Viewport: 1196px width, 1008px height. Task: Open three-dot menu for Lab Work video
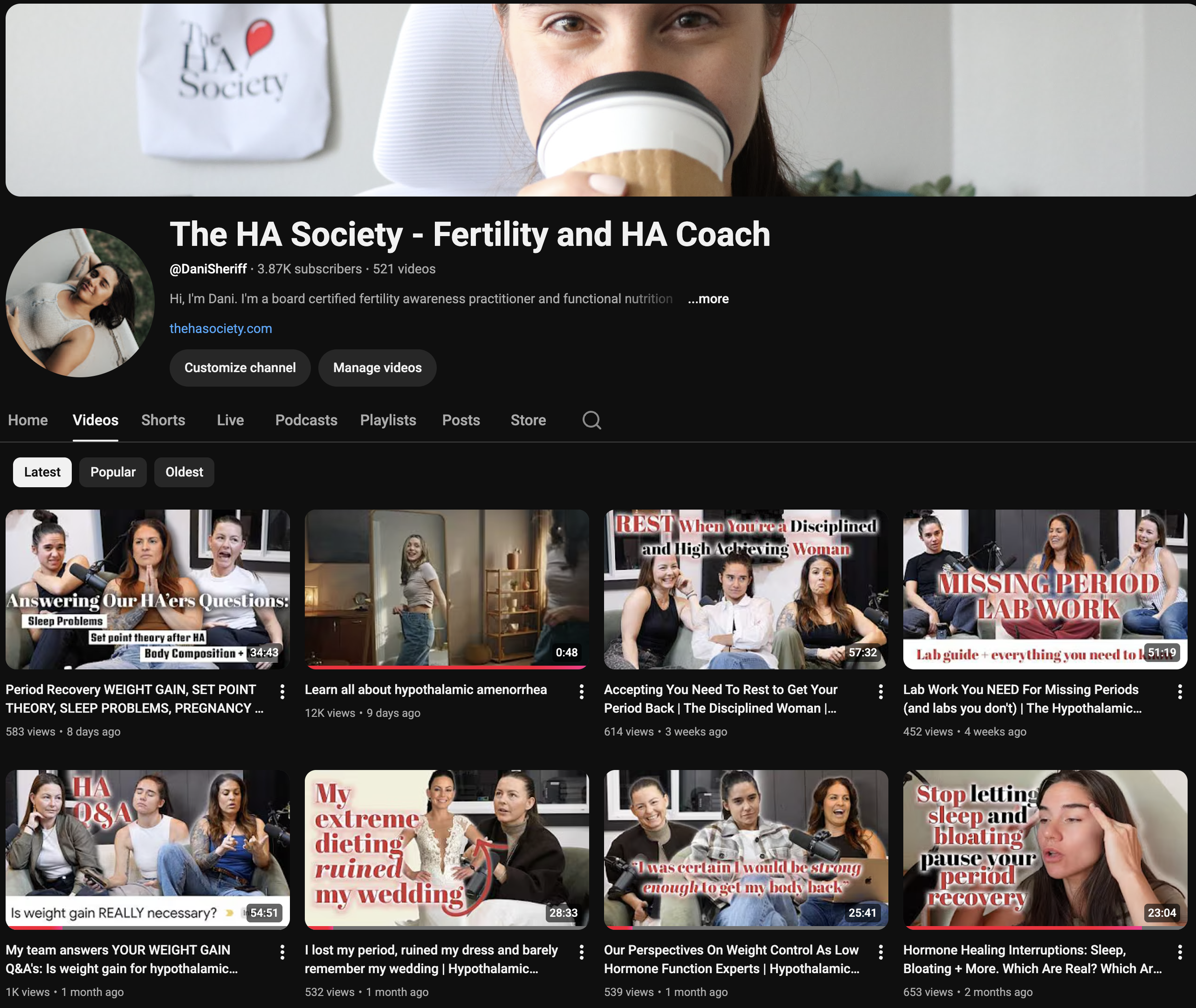click(1180, 692)
